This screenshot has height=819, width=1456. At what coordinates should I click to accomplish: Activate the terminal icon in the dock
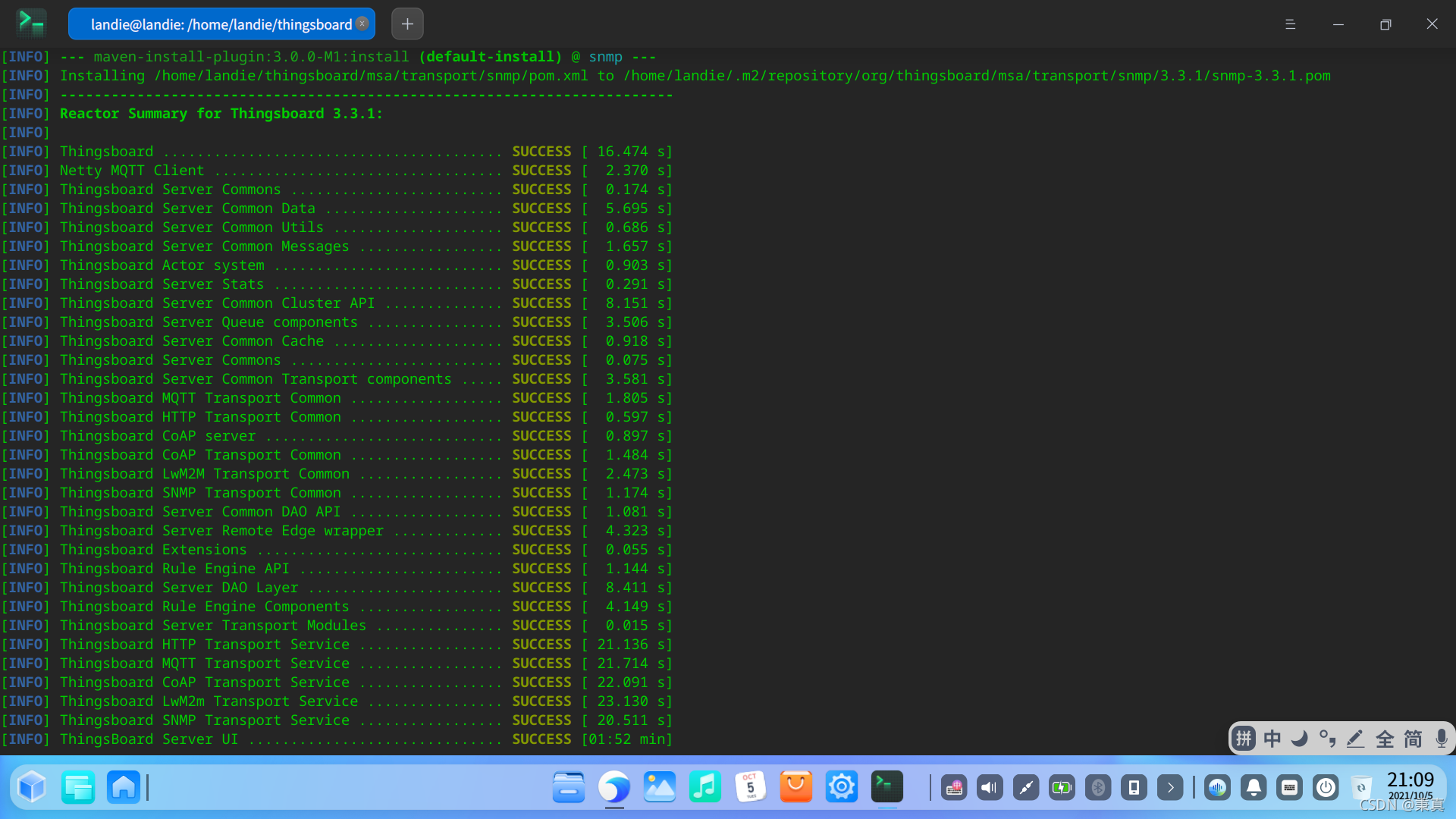point(887,787)
